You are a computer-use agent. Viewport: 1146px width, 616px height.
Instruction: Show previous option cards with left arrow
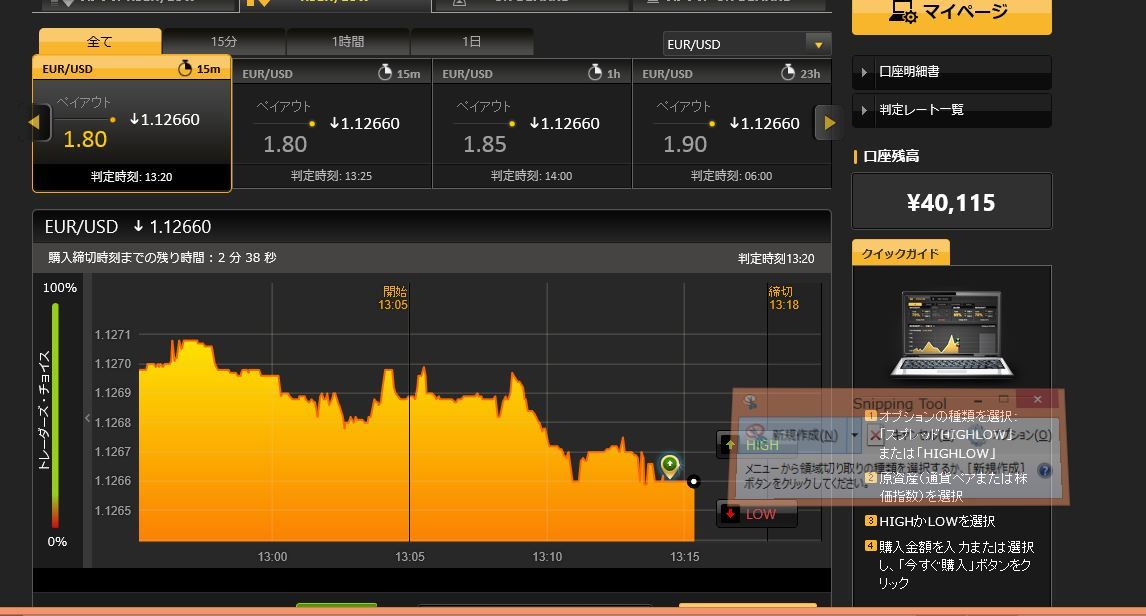click(x=37, y=123)
